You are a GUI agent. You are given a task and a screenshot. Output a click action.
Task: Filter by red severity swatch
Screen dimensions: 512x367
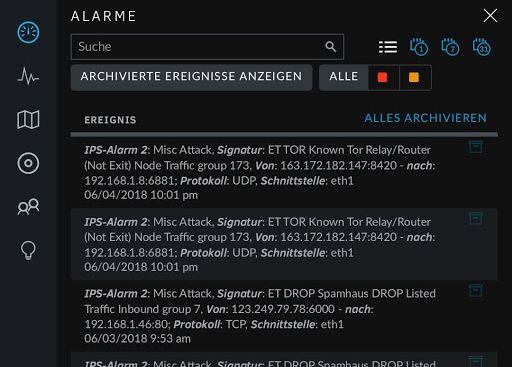[383, 77]
